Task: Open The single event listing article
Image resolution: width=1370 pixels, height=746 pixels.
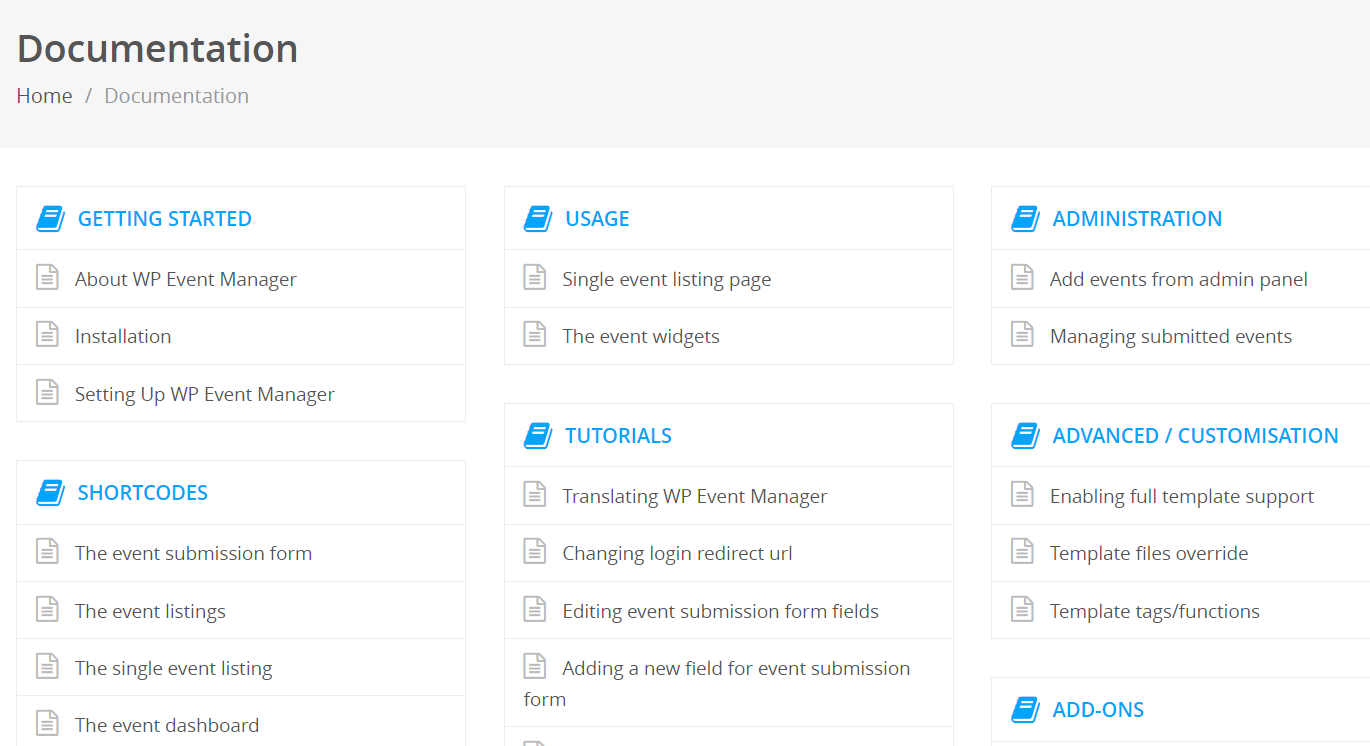Action: pos(174,668)
